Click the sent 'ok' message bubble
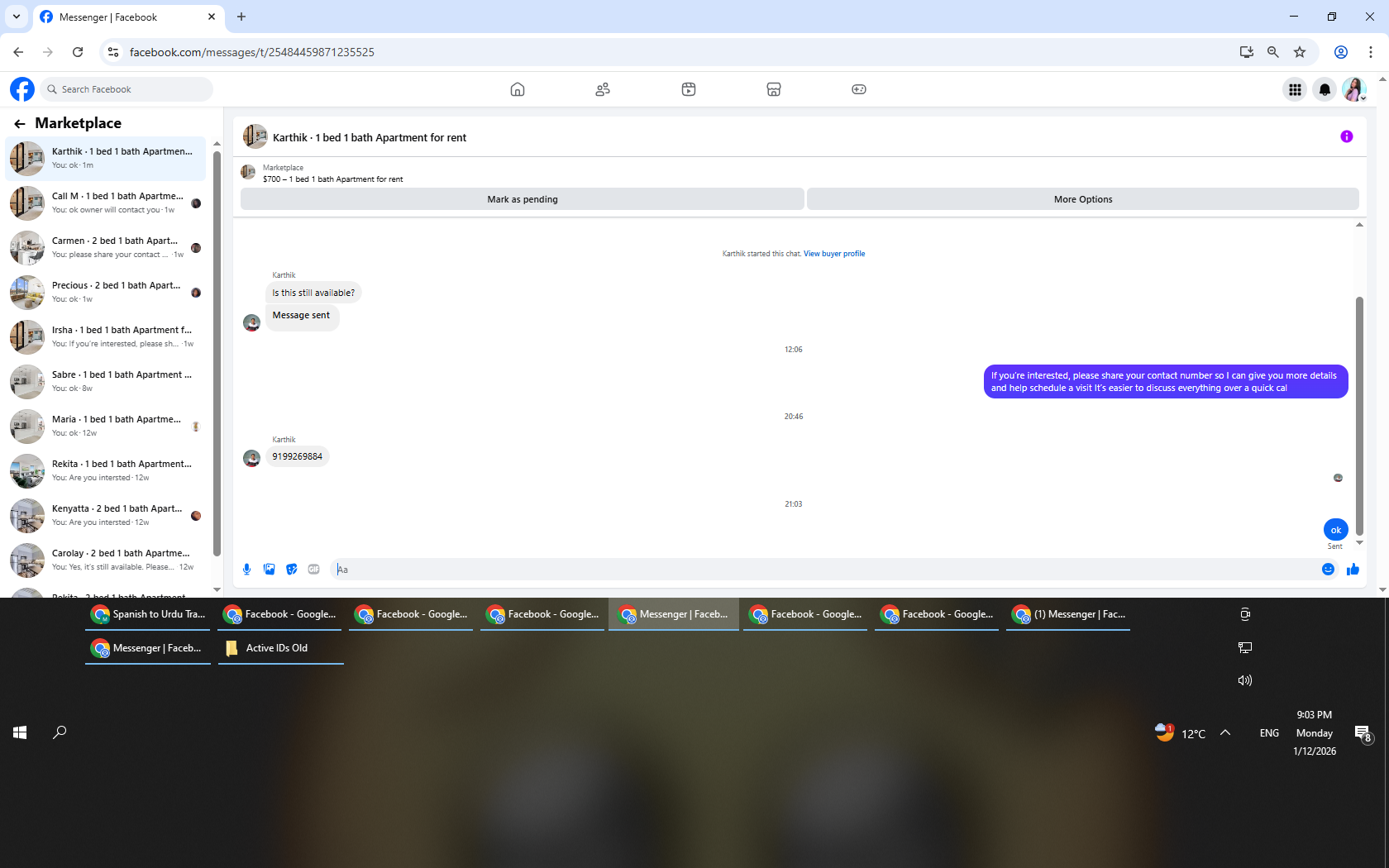Screen dimensions: 1389x868 (x=1336, y=530)
